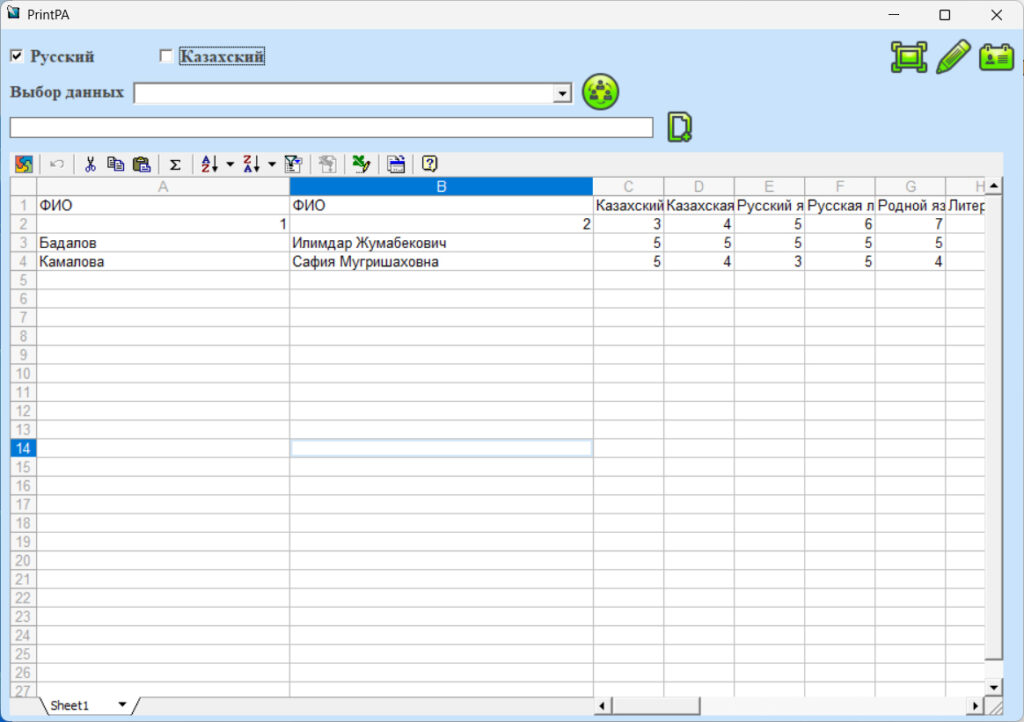Click the green round people icon

(600, 92)
